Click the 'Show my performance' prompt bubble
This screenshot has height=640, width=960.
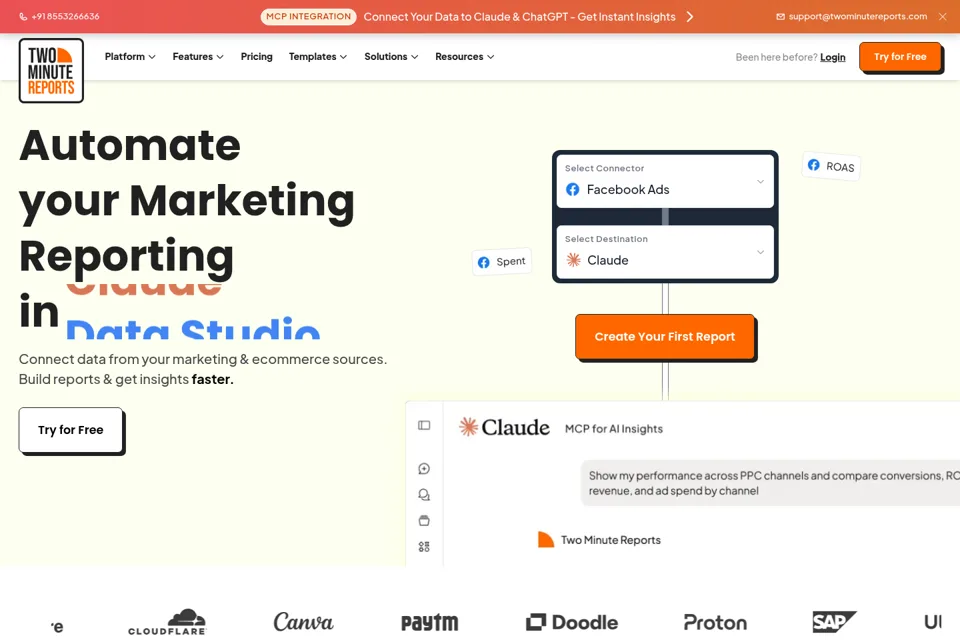click(x=770, y=483)
